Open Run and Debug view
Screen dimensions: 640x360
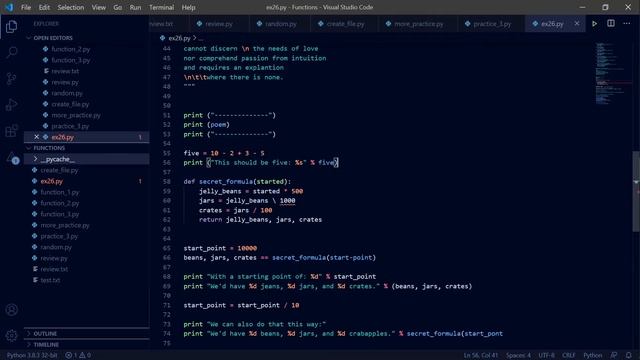pos(11,104)
